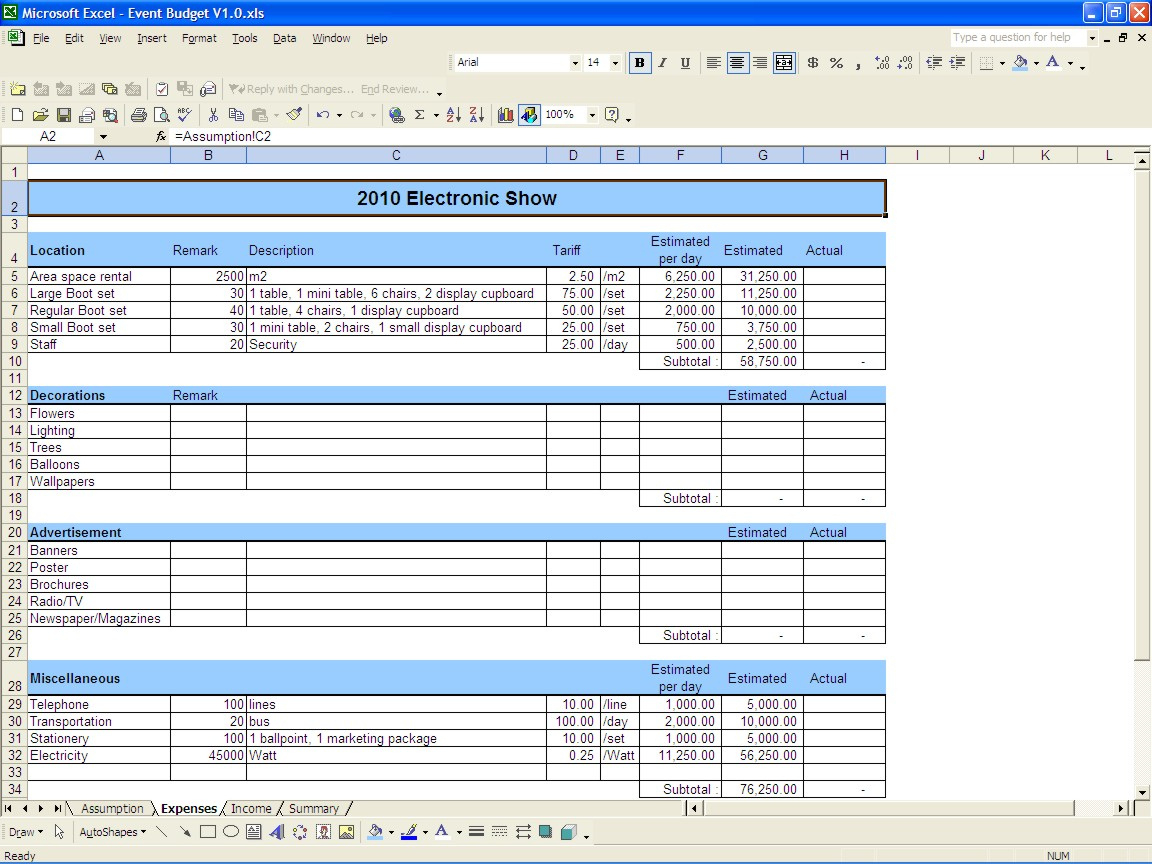Switch to the Income sheet tab

[251, 808]
